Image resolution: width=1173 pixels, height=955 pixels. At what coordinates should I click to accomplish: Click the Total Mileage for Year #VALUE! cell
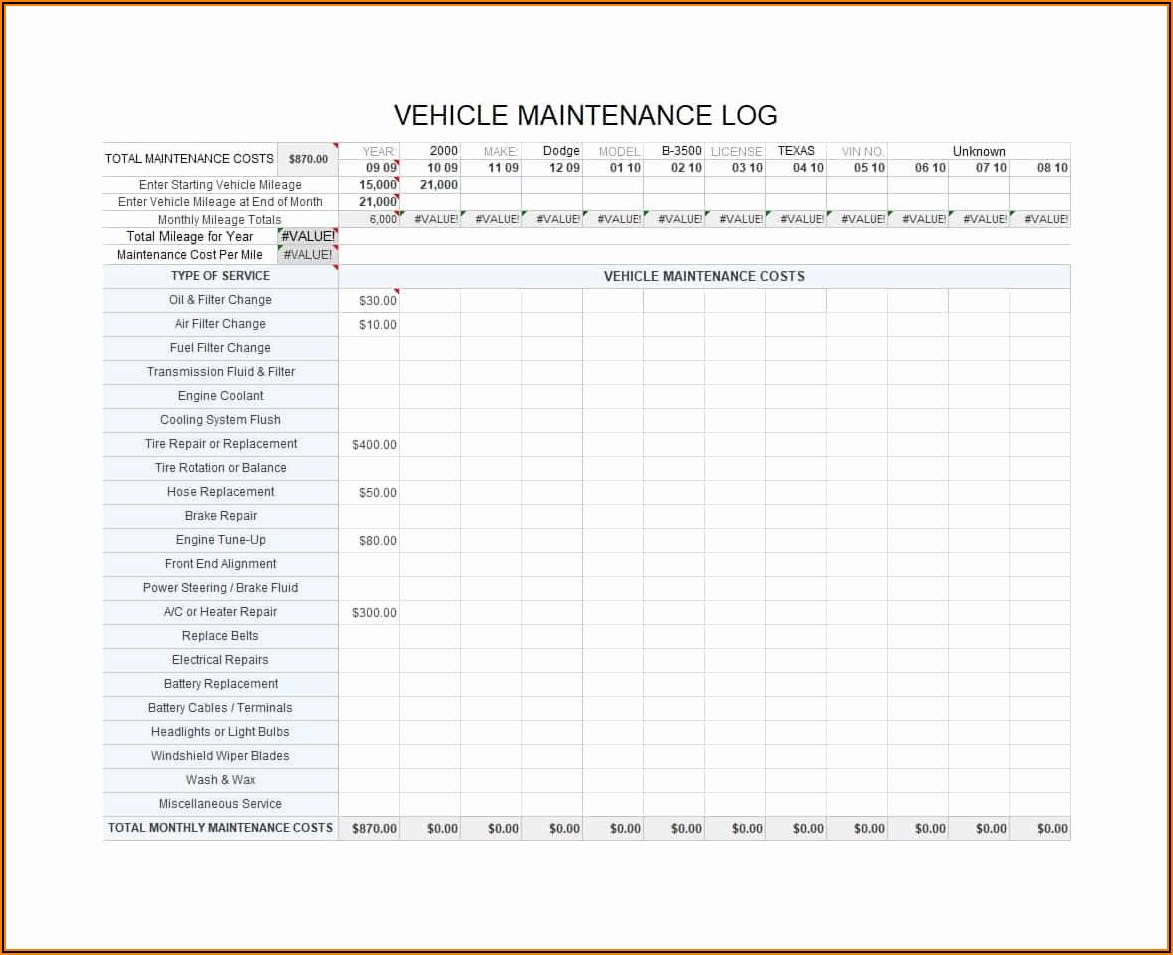click(x=308, y=237)
